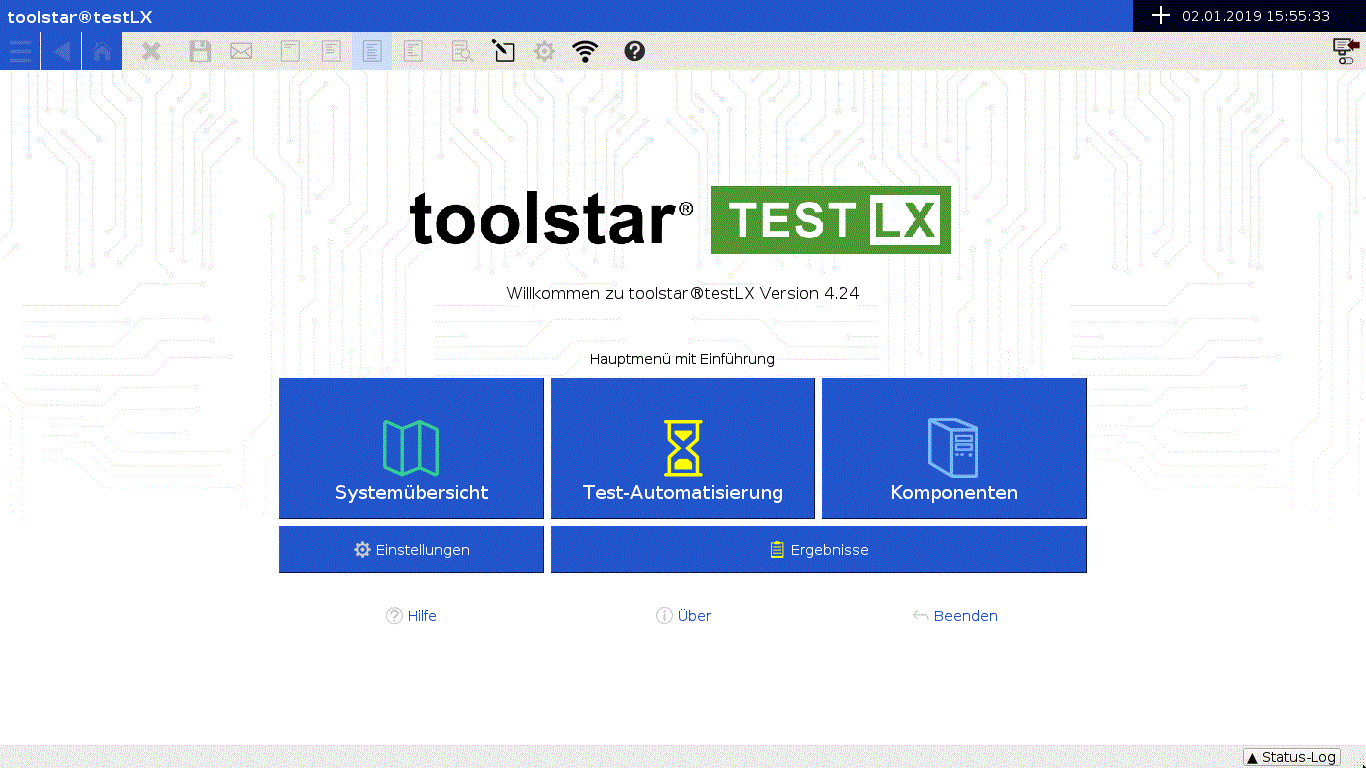Open Help via the question mark icon
Screen dimensions: 1366x768
[x=635, y=51]
